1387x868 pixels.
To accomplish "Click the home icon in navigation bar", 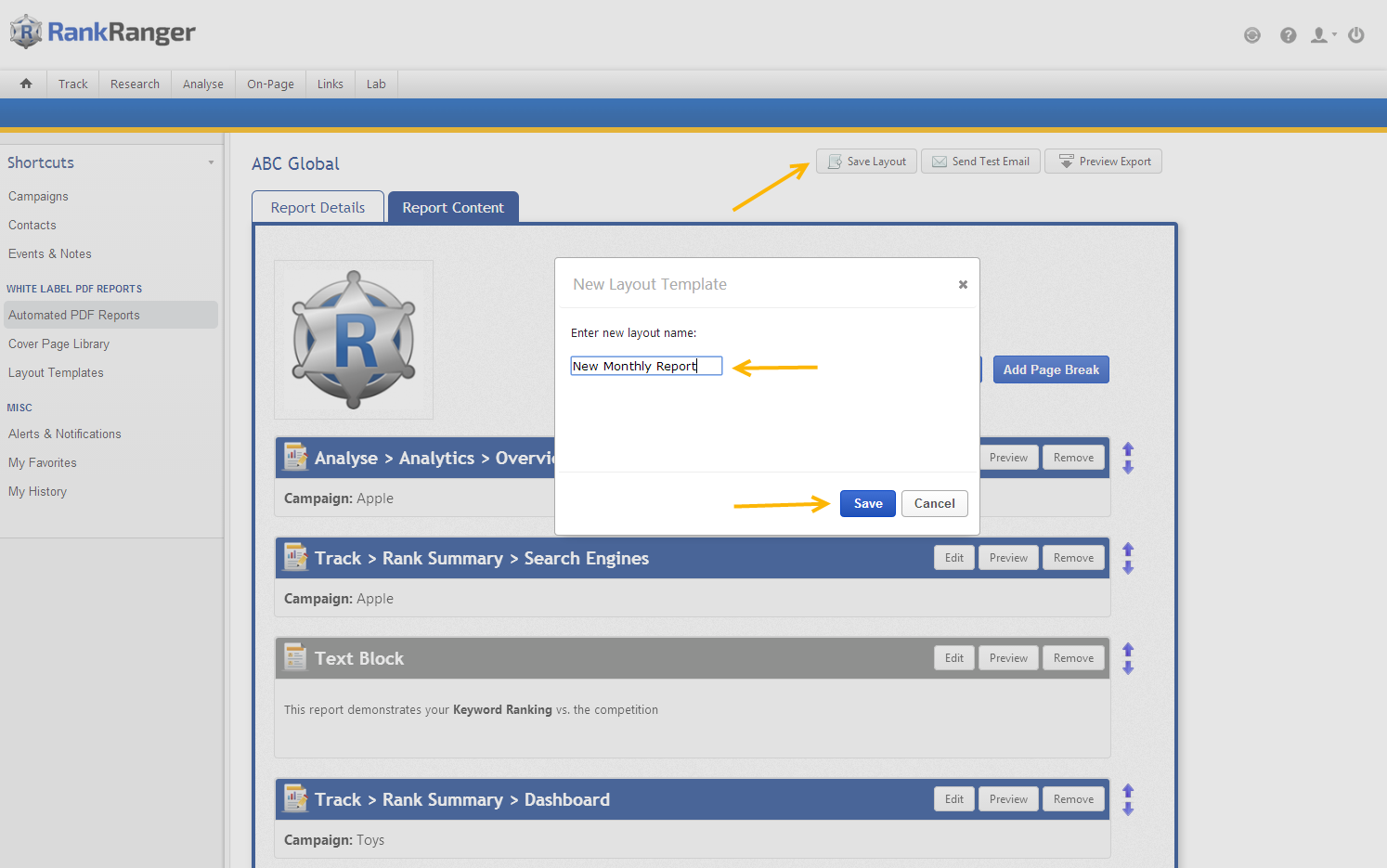I will pyautogui.click(x=26, y=84).
